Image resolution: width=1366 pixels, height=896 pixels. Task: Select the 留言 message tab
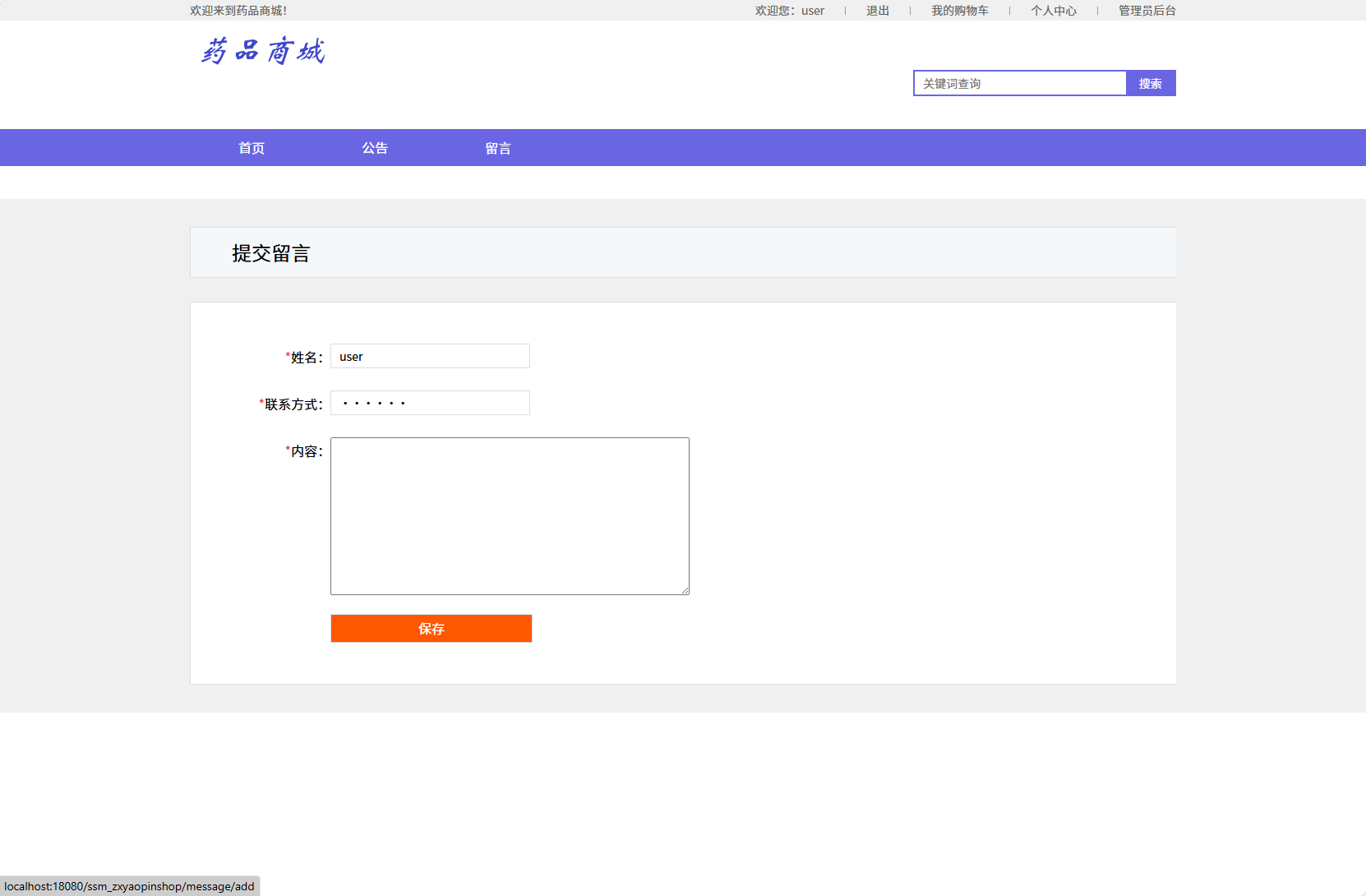[x=497, y=147]
